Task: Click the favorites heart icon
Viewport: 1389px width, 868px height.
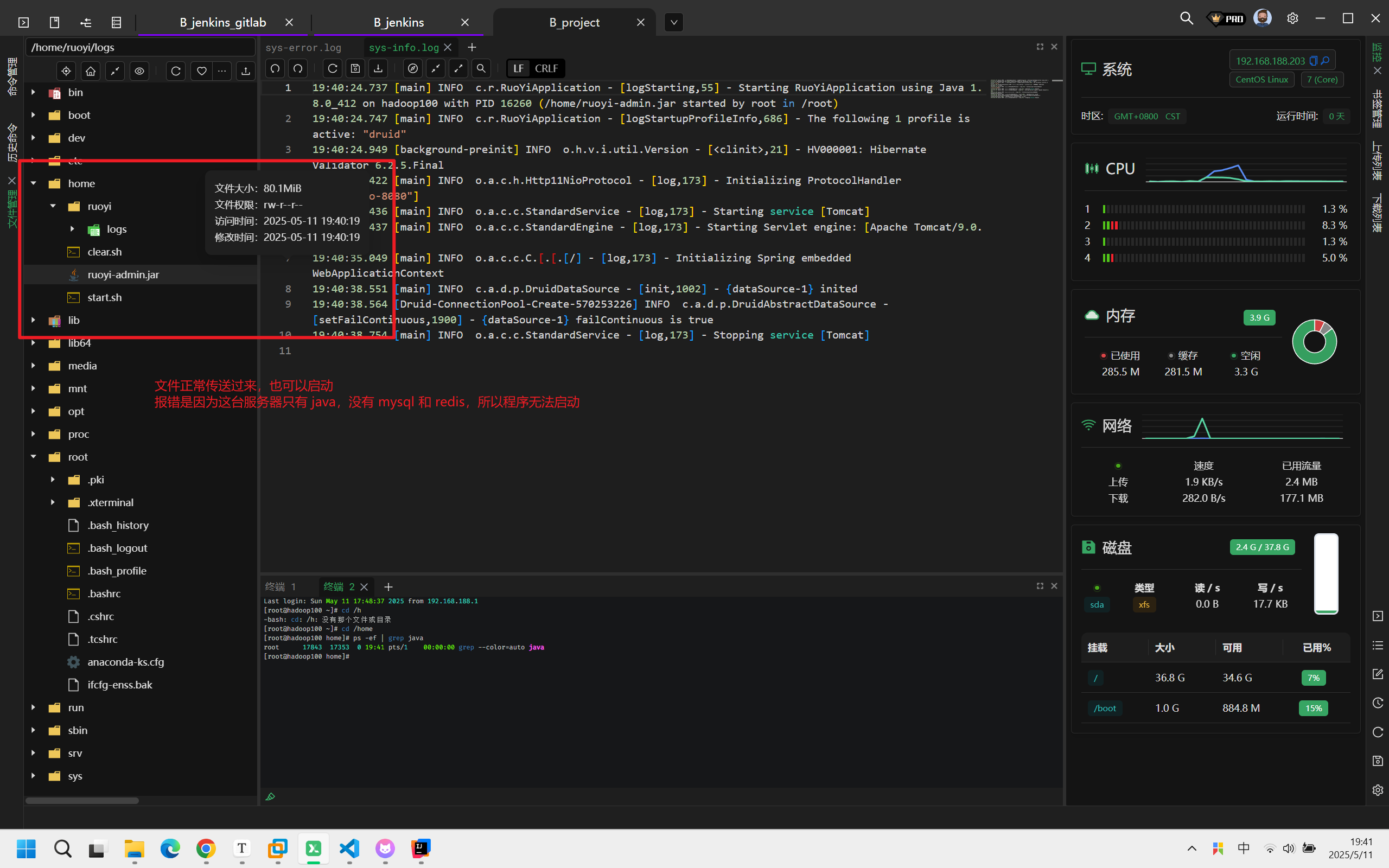Action: [x=201, y=71]
